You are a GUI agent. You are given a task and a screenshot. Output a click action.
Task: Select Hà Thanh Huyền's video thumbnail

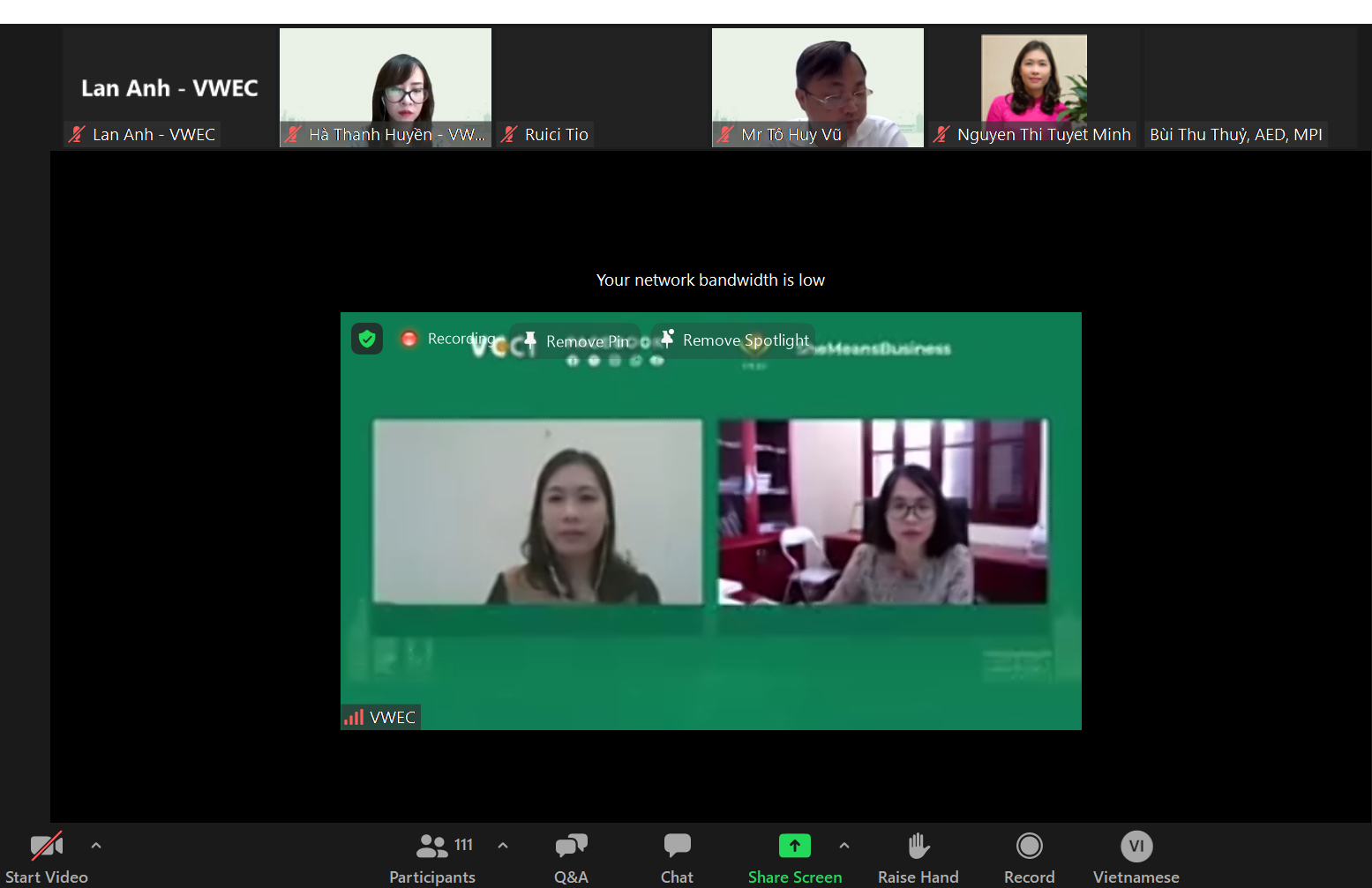click(385, 86)
